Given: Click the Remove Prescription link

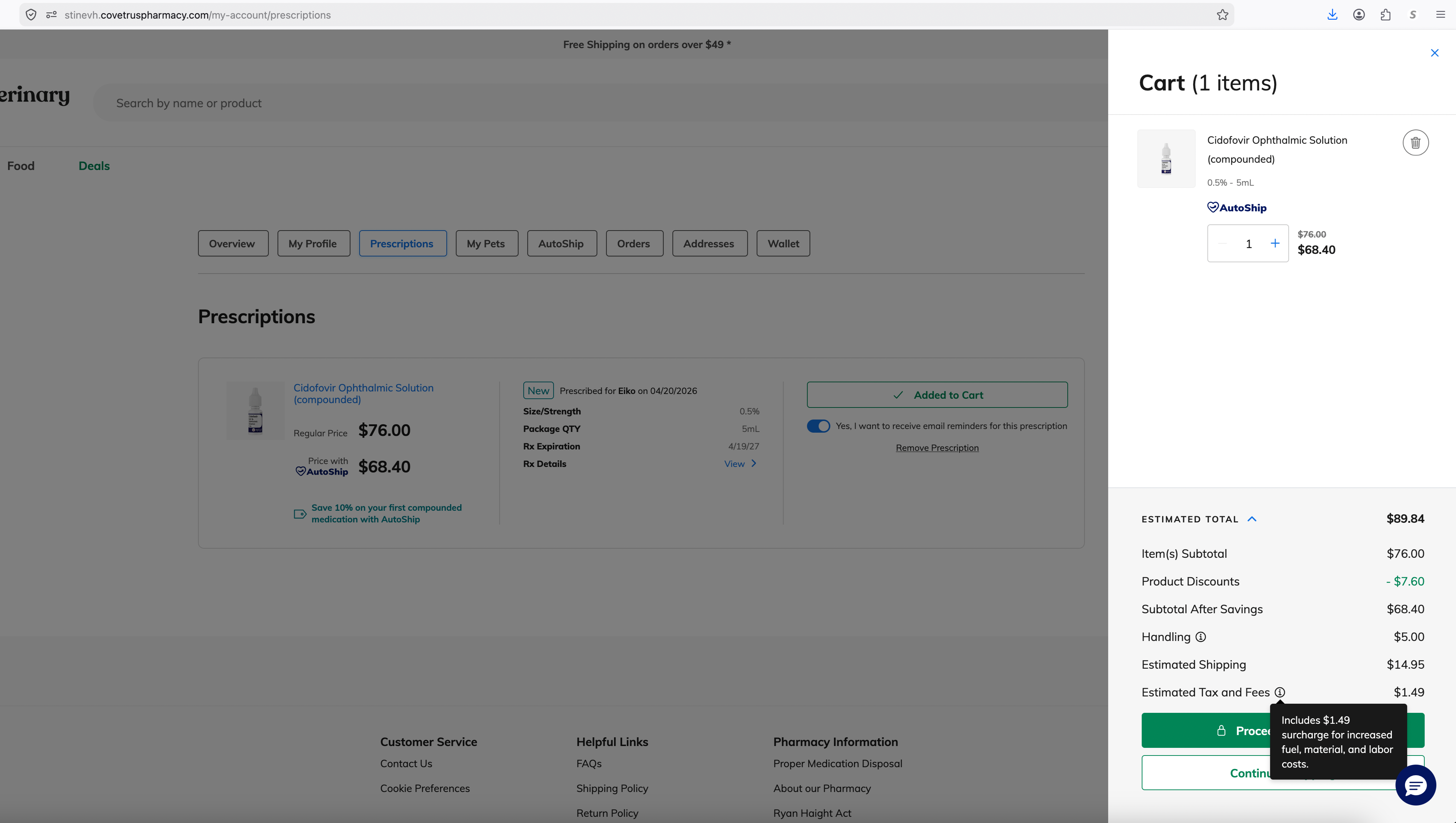Looking at the screenshot, I should [936, 447].
